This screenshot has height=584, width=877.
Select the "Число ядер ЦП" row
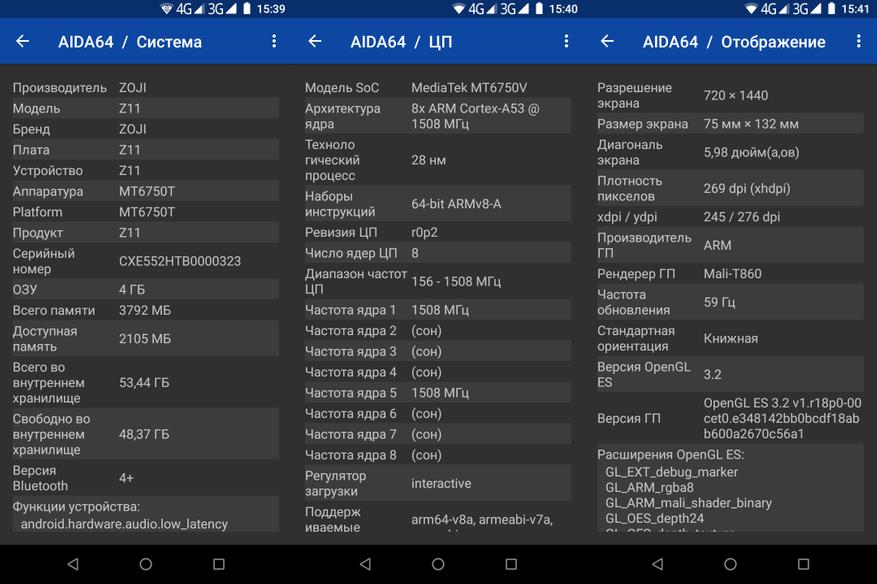pyautogui.click(x=437, y=253)
